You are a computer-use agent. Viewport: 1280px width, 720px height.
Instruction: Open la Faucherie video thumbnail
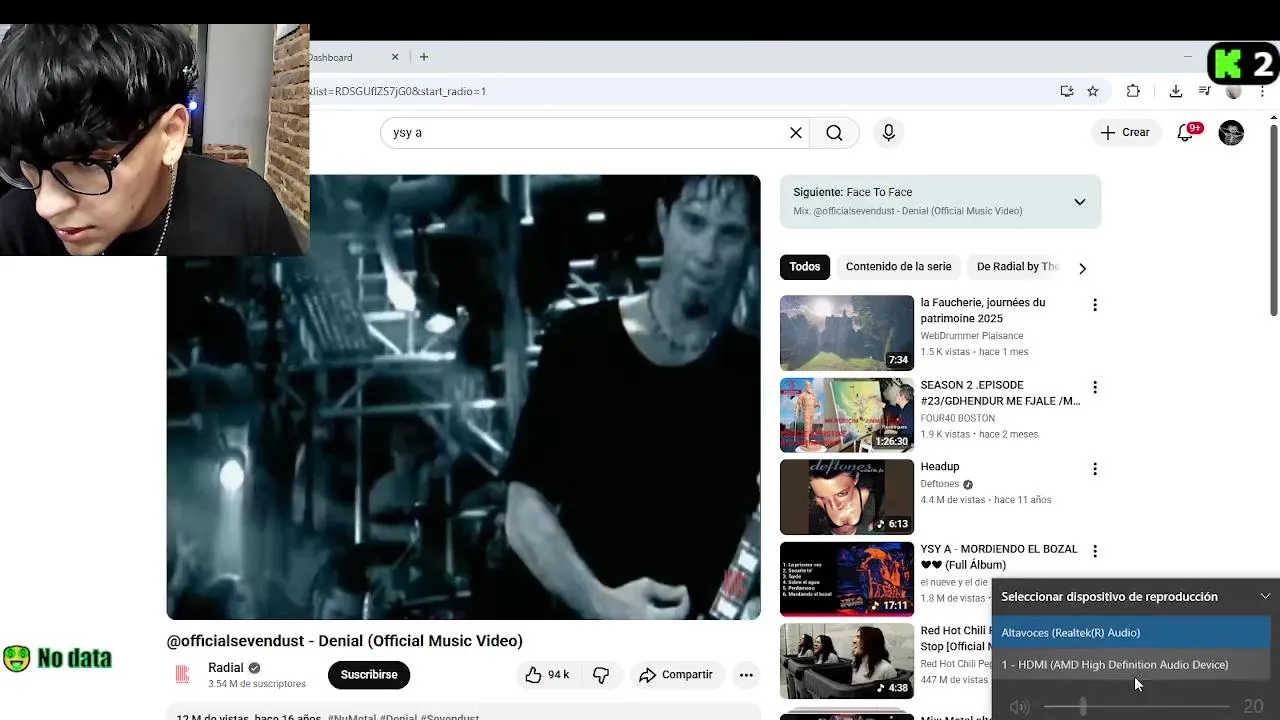click(846, 333)
